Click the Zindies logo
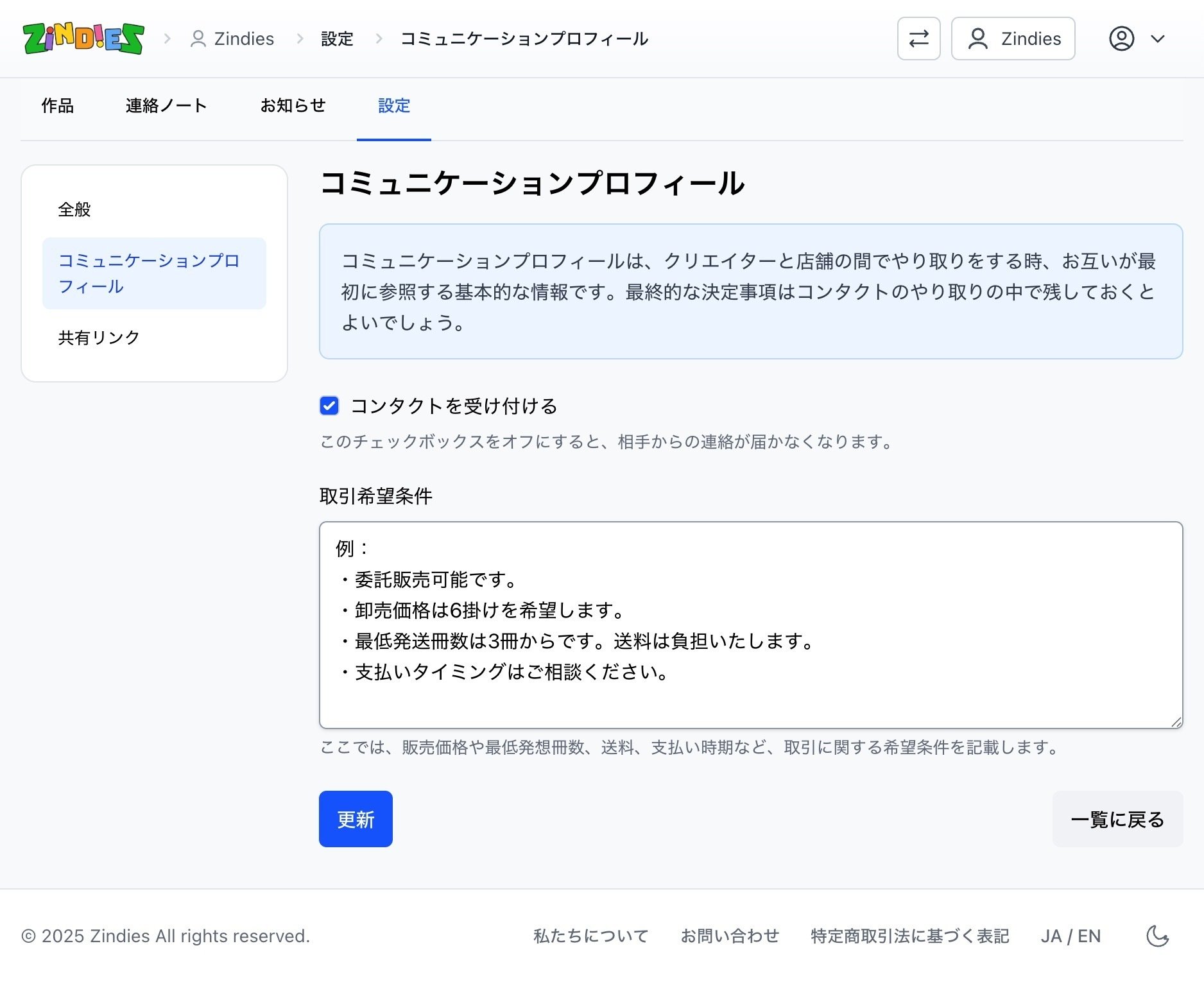 [82, 39]
